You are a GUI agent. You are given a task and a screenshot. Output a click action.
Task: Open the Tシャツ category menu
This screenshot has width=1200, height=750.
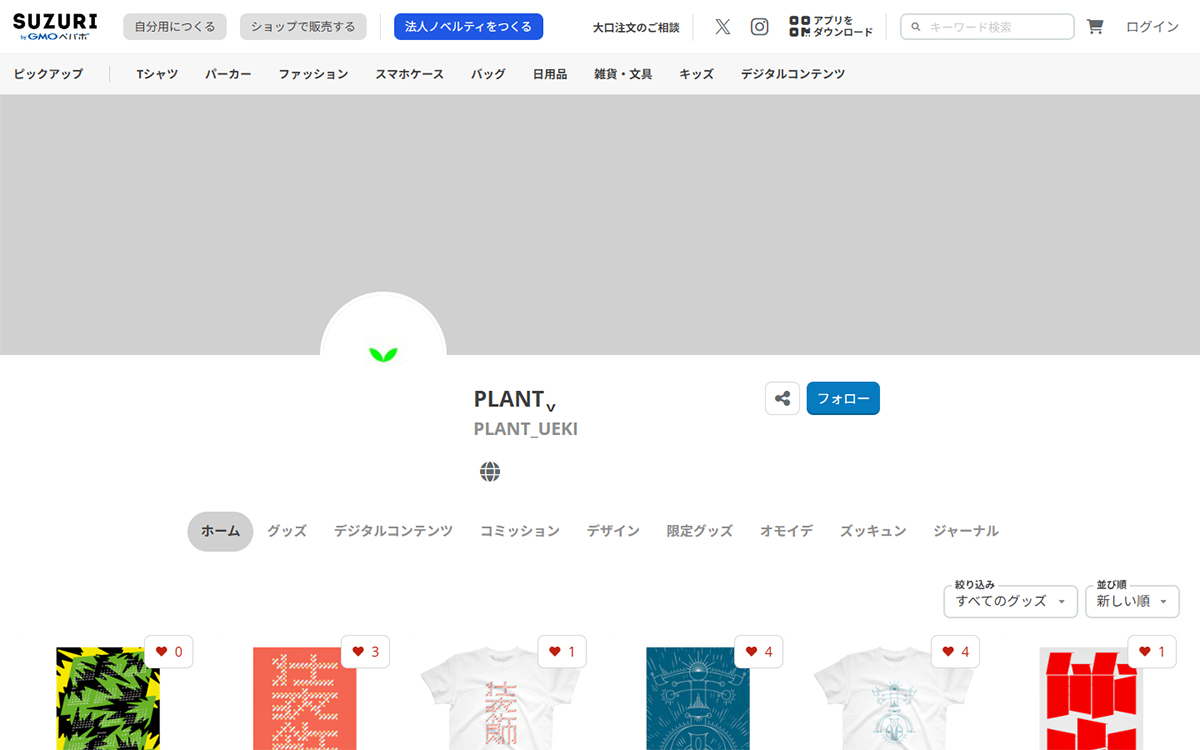point(157,74)
